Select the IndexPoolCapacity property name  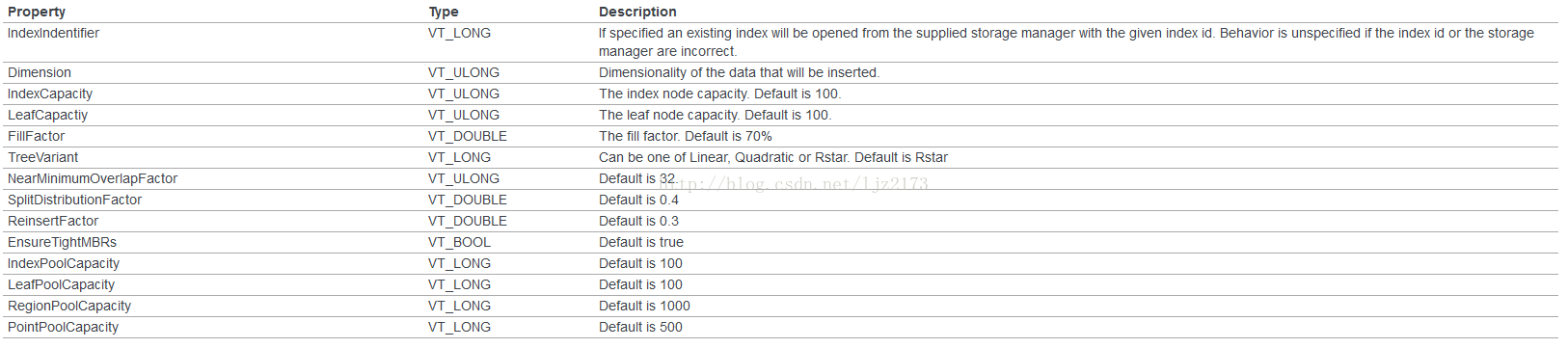[x=64, y=263]
